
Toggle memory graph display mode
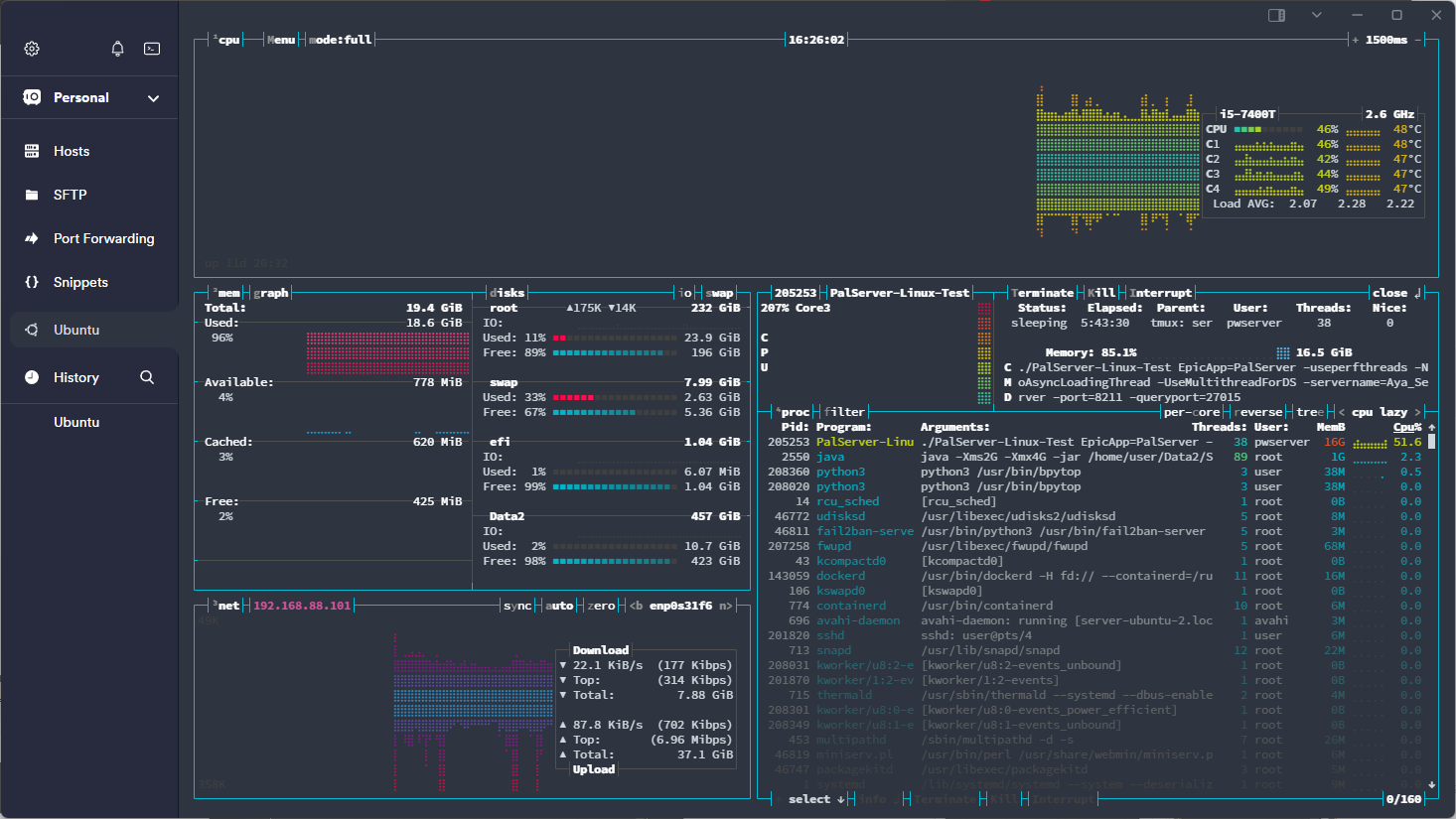[x=271, y=293]
